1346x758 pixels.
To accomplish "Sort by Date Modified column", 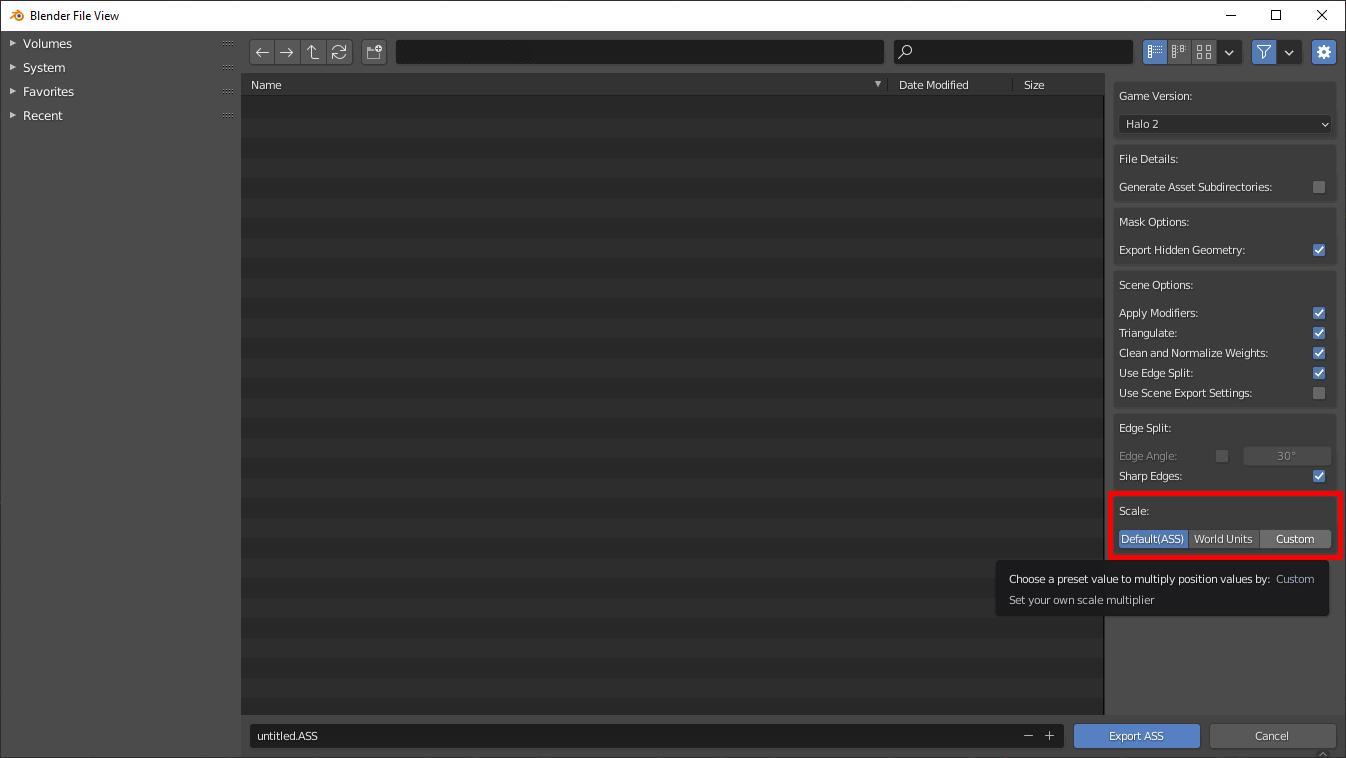I will (951, 85).
